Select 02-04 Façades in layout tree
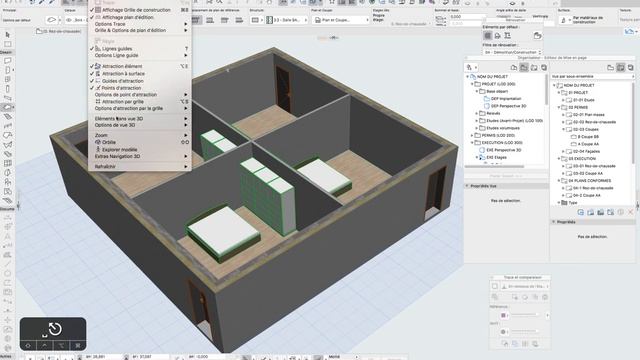Viewport: 640px width, 360px height. click(586, 151)
